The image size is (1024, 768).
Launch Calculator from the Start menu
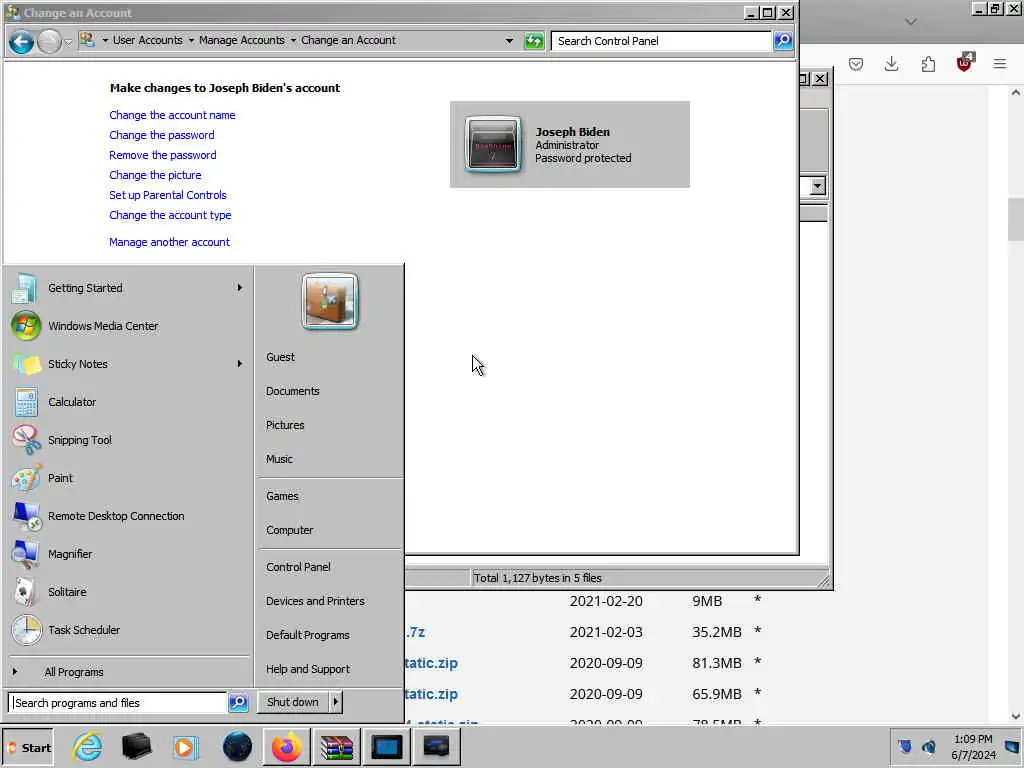[x=127, y=402]
